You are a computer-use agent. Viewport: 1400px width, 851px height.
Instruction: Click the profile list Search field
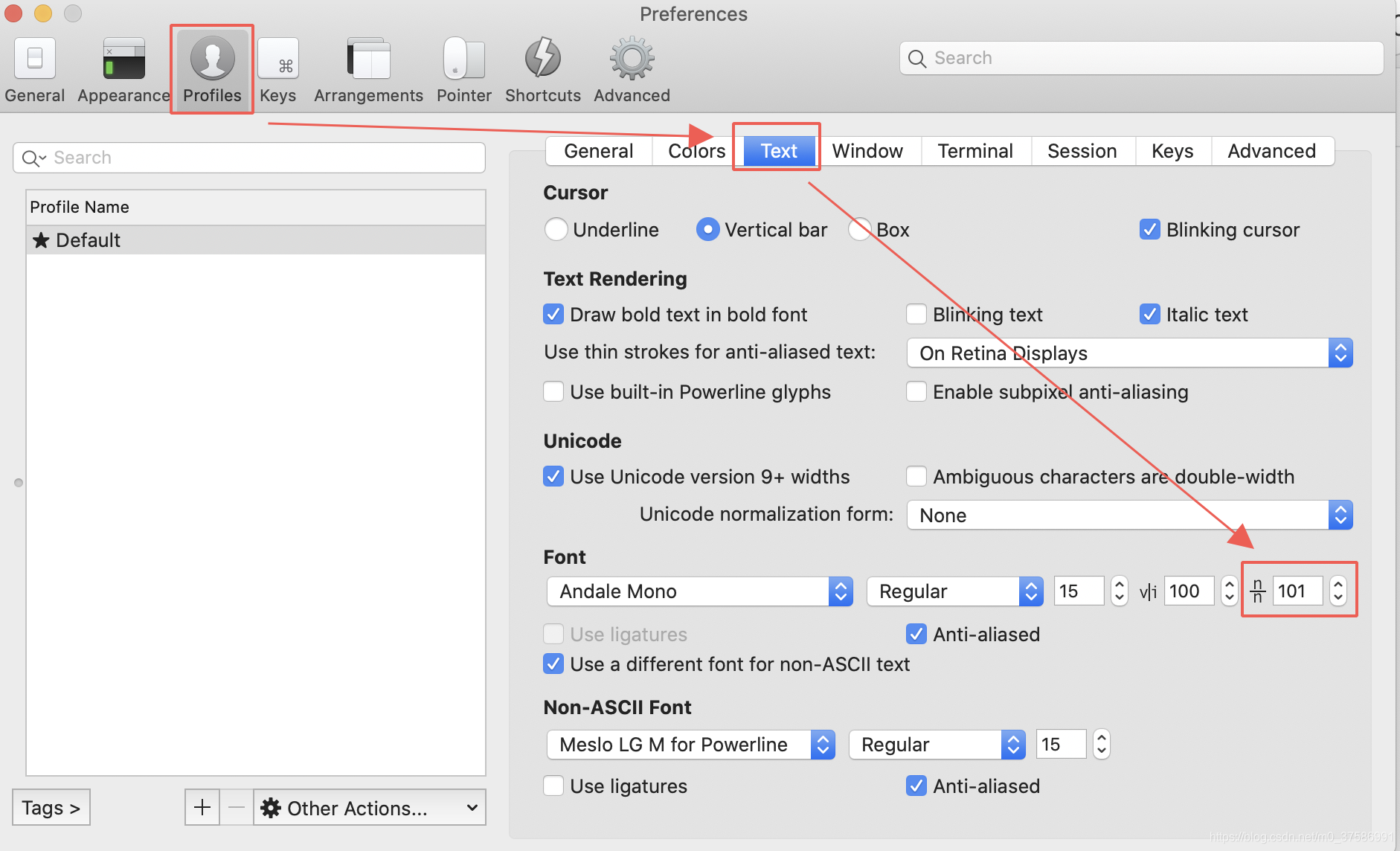[249, 158]
